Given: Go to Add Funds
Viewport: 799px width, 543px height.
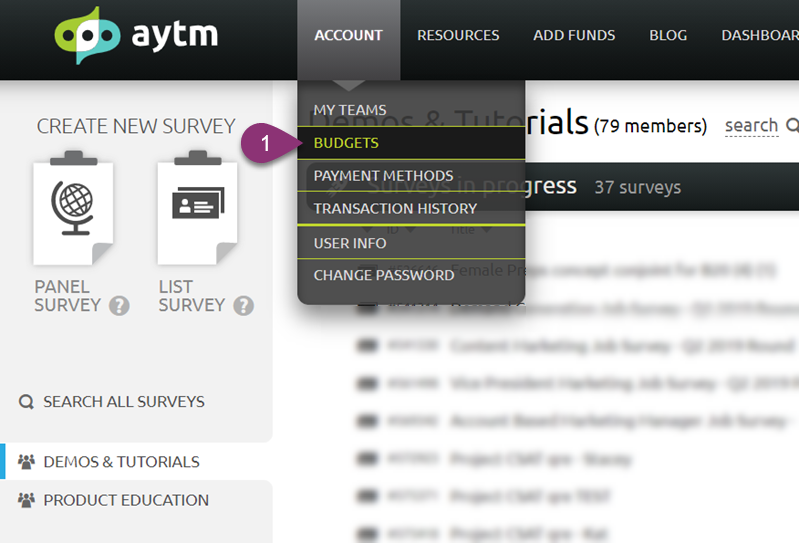Looking at the screenshot, I should click(x=574, y=35).
